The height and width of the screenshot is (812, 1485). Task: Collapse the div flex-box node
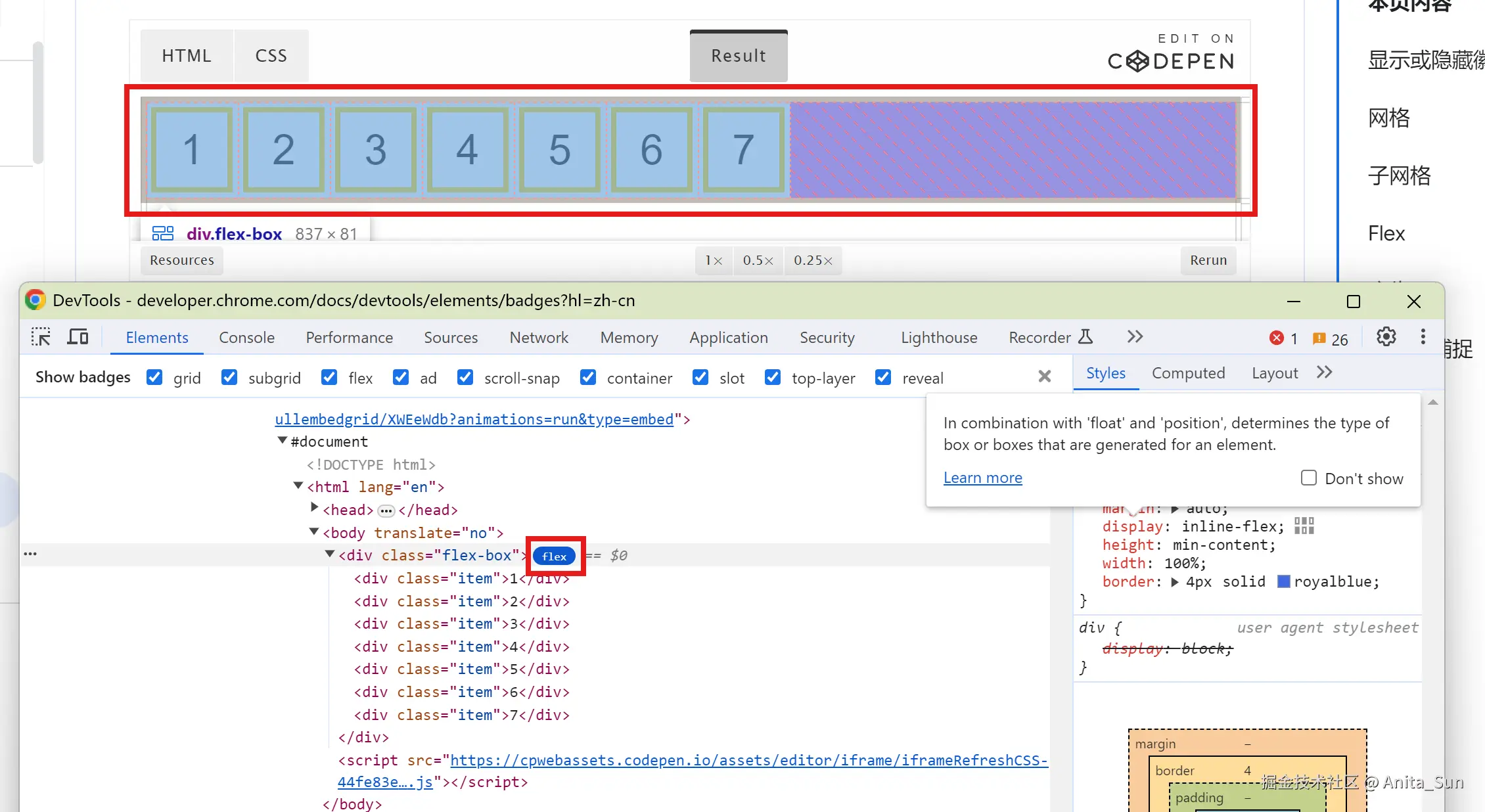tap(330, 554)
